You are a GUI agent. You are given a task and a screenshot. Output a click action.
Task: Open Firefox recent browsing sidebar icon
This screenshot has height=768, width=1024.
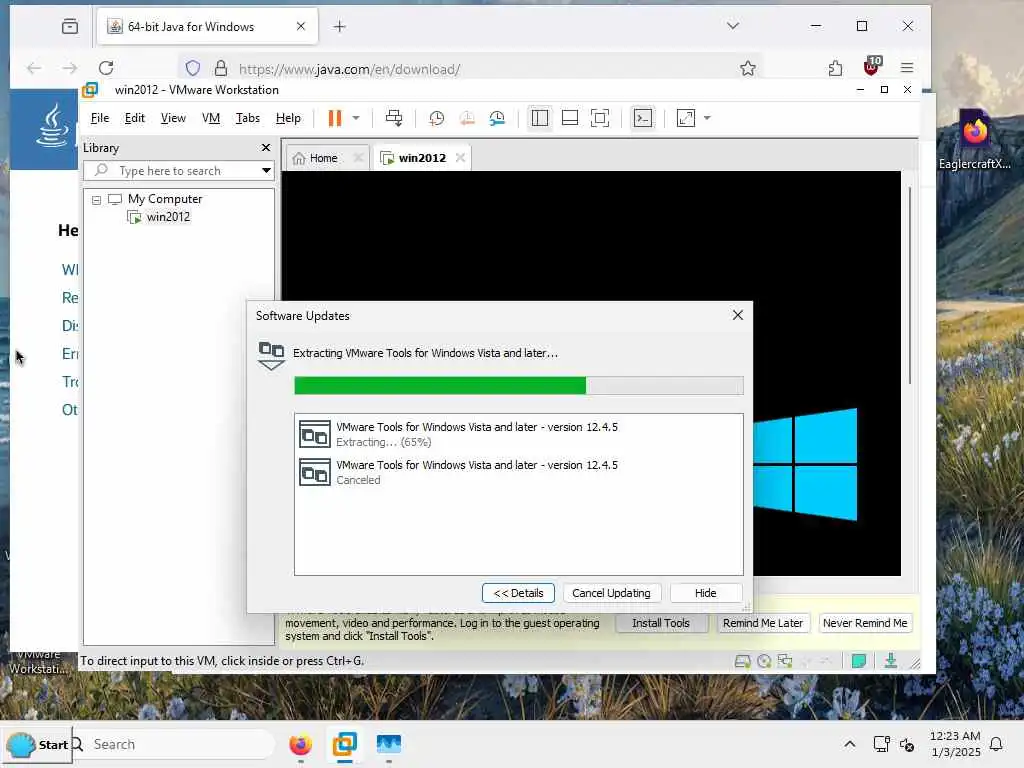pos(70,26)
